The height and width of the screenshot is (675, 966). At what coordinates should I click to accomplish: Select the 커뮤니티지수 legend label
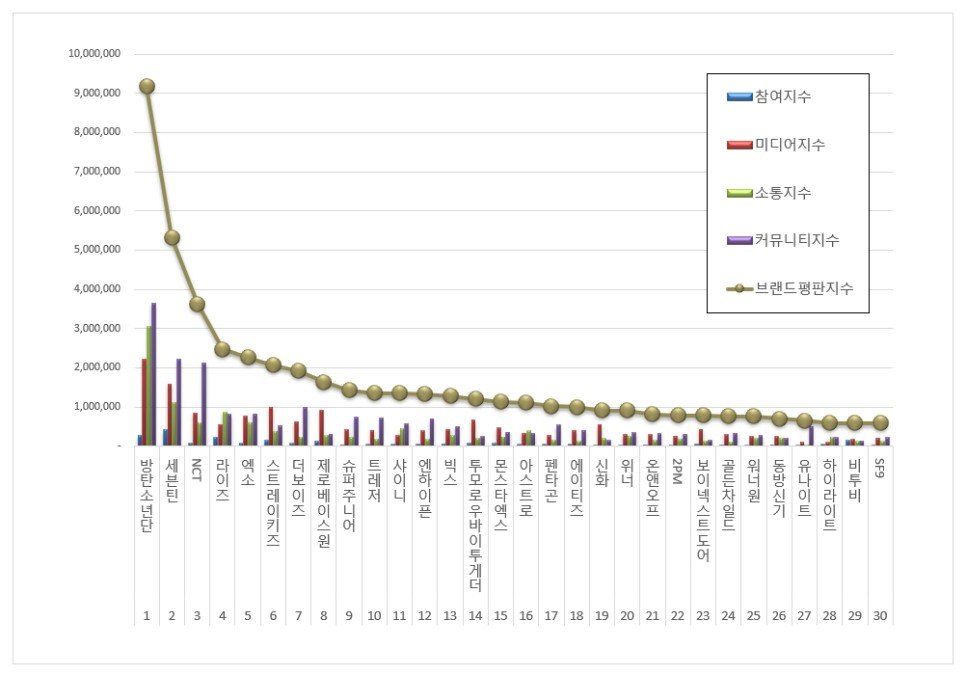(x=797, y=240)
